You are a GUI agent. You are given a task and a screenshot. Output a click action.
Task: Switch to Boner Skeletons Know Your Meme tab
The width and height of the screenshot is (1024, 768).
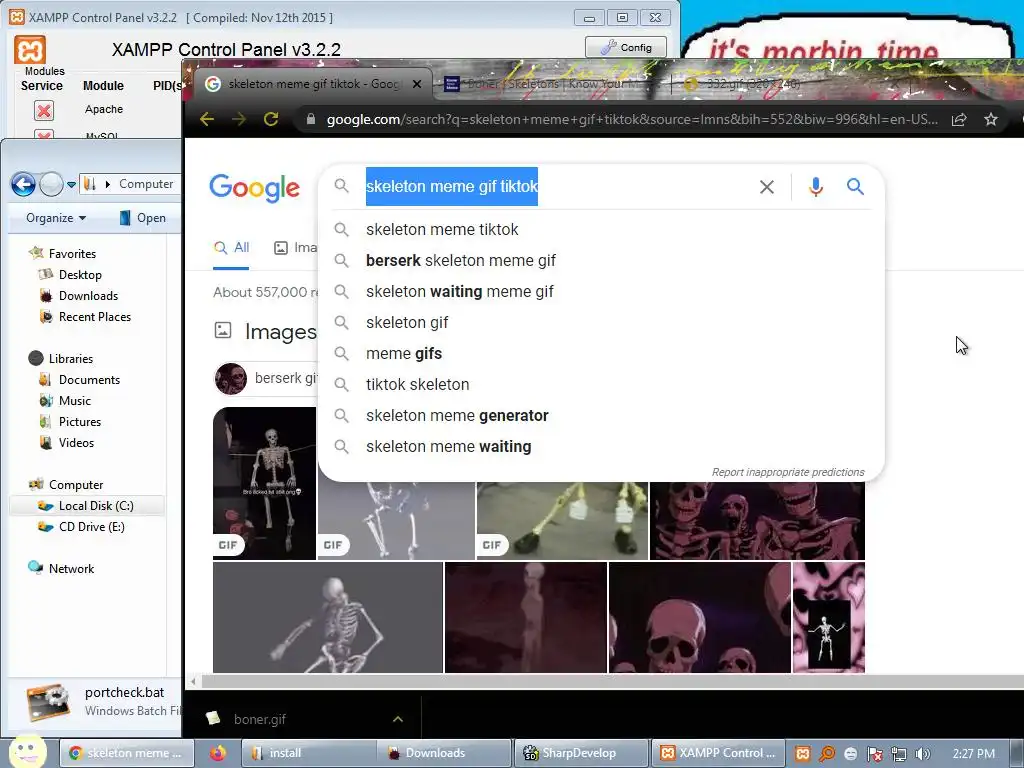[551, 84]
